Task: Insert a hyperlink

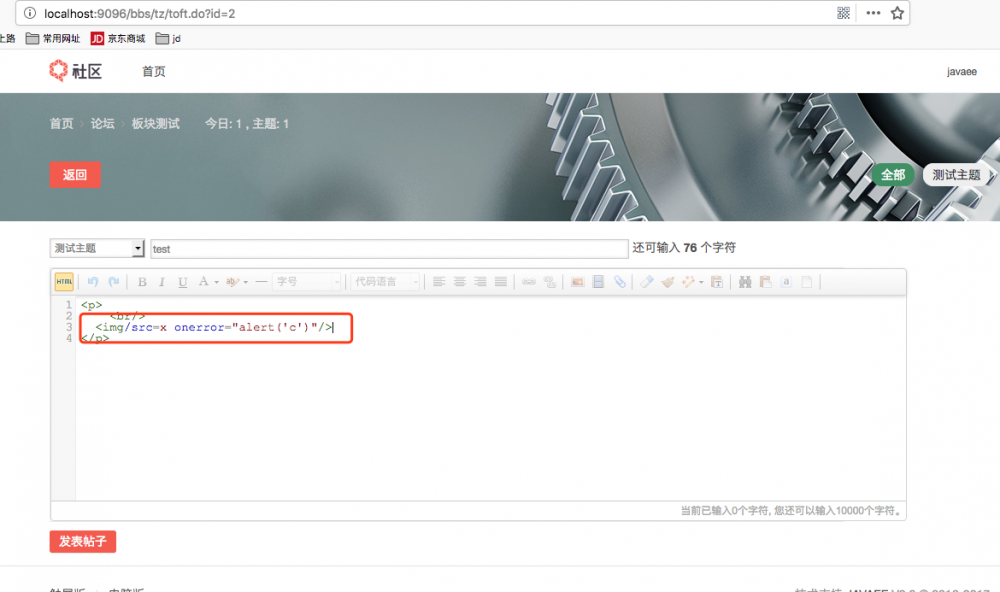Action: 529,282
